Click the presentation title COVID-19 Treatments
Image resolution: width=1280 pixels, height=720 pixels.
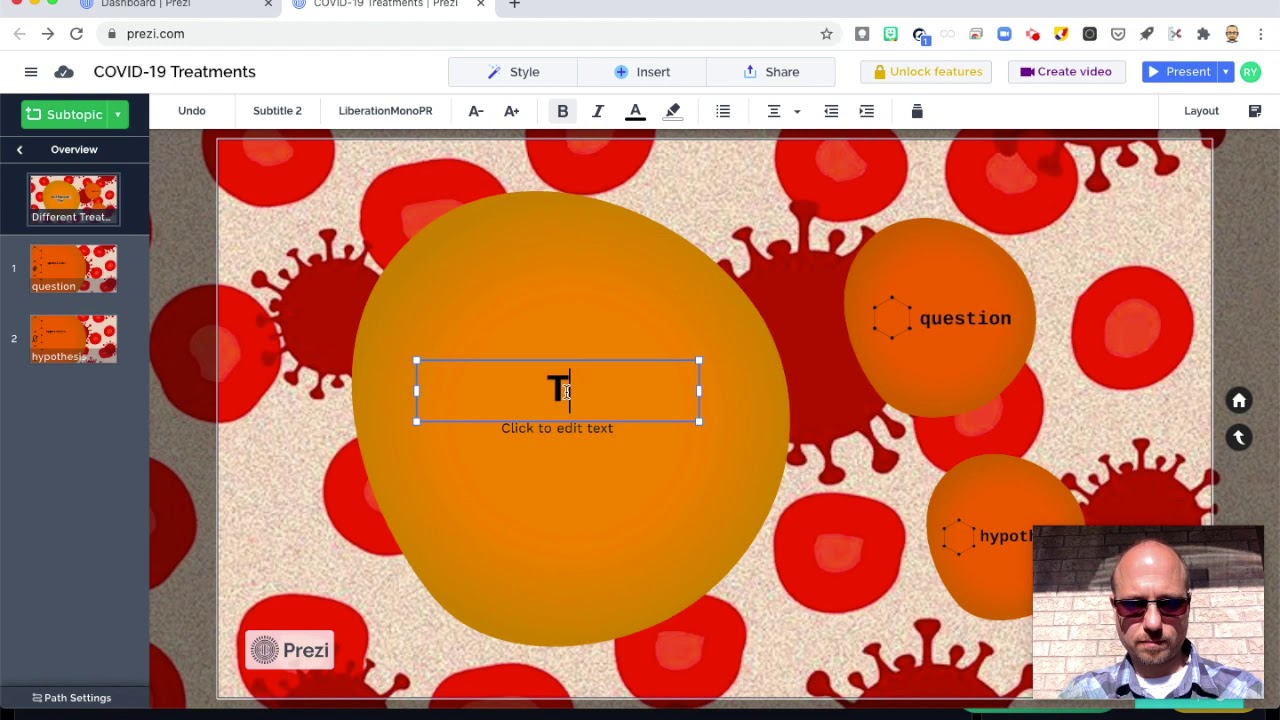click(175, 72)
